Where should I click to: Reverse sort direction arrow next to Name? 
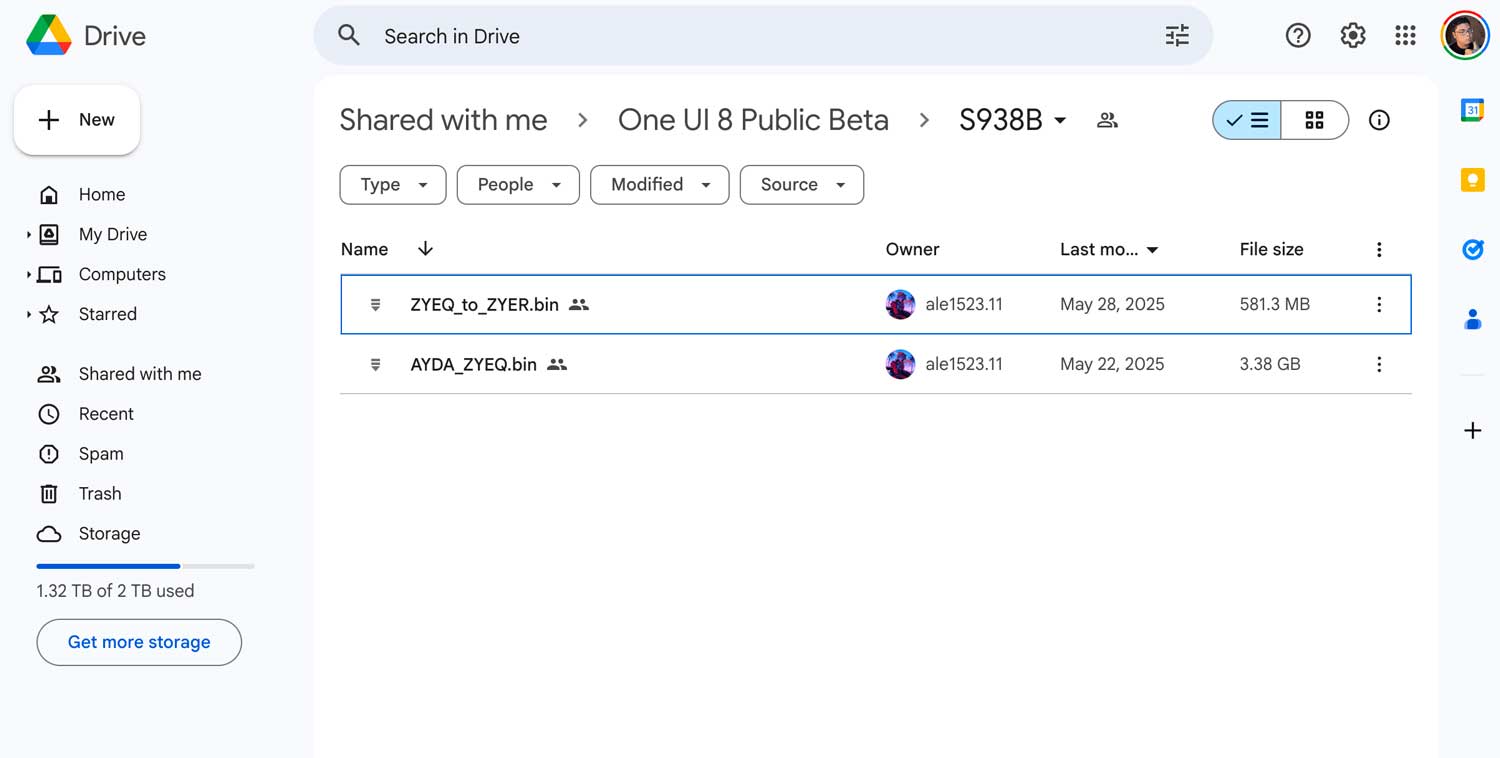(x=425, y=249)
